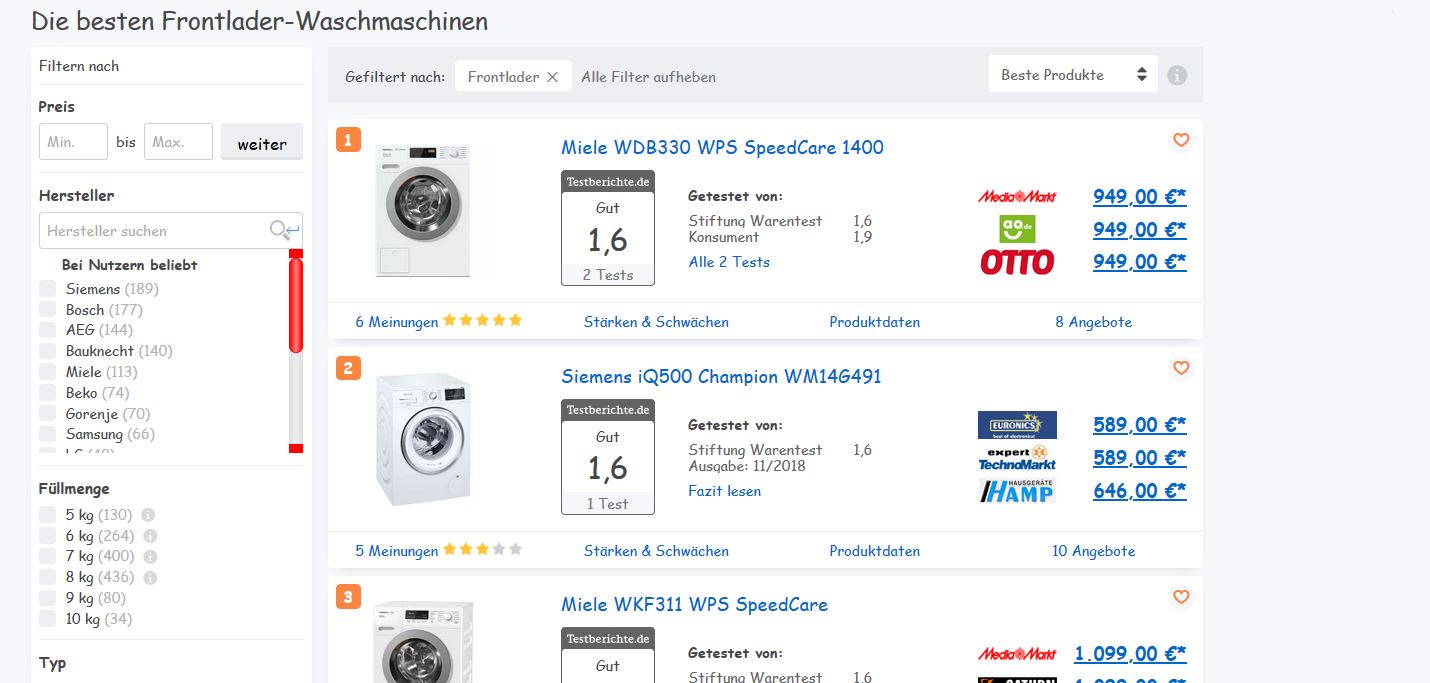Viewport: 1430px width, 683px height.
Task: Tick the Miele manufacturer checkbox
Action: (x=47, y=372)
